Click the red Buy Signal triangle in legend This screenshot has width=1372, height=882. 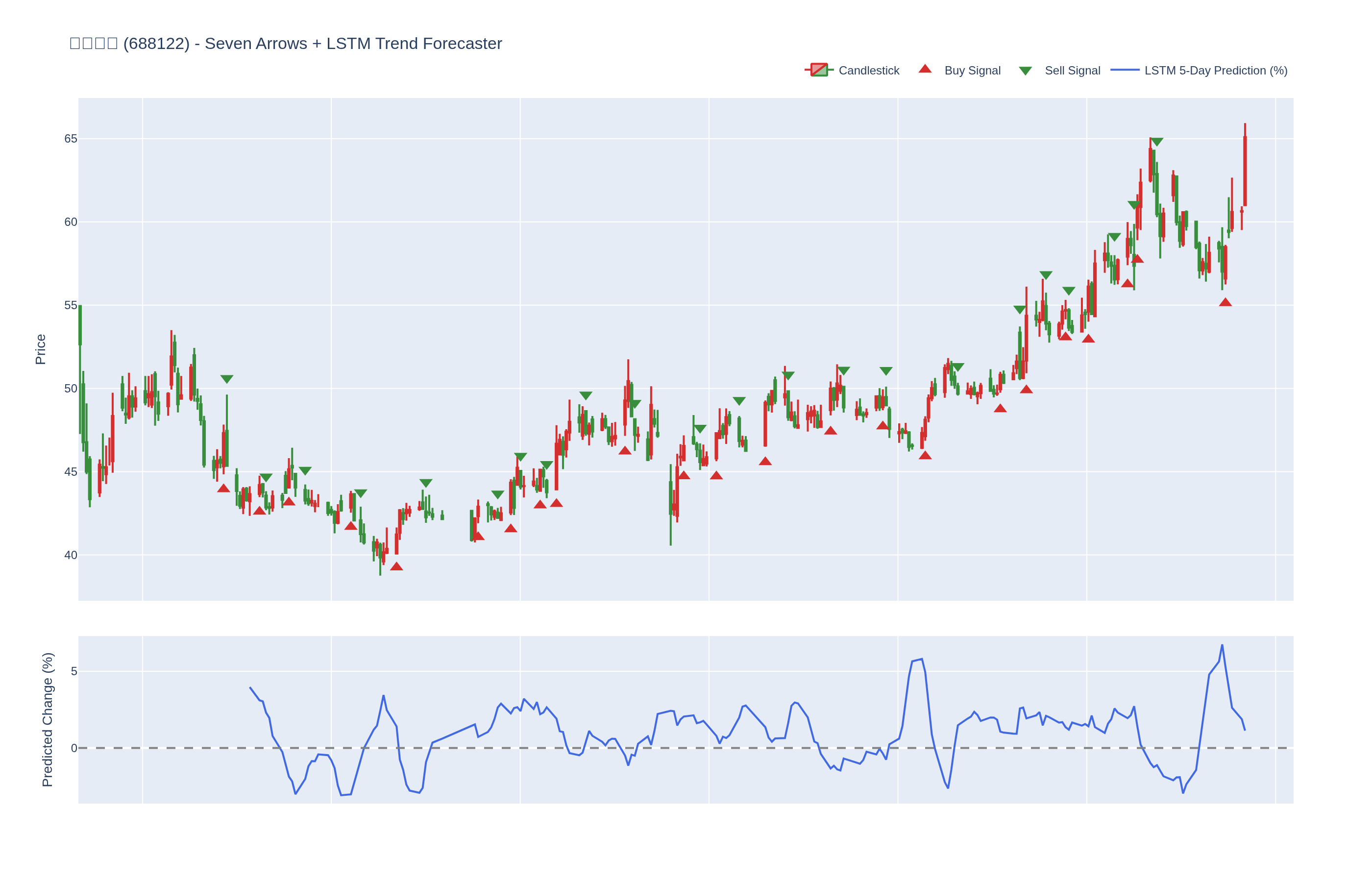(924, 69)
